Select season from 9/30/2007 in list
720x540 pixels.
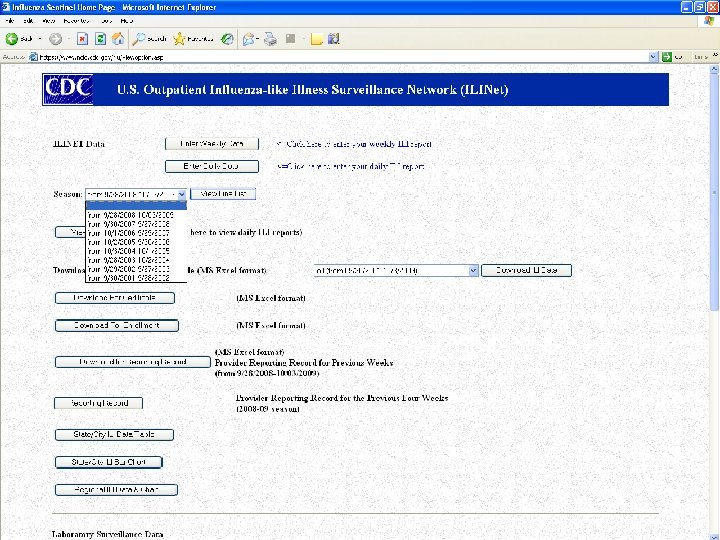coord(136,224)
